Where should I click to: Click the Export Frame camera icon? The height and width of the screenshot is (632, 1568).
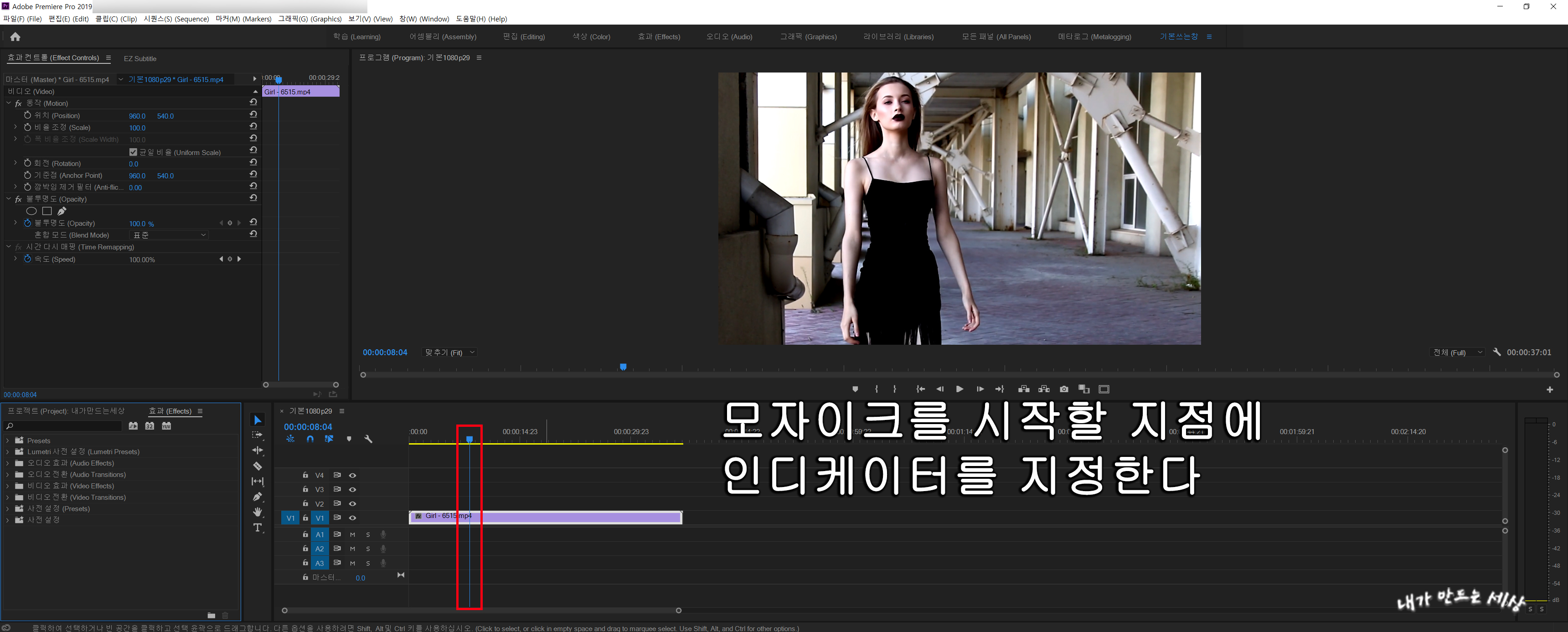[1063, 389]
